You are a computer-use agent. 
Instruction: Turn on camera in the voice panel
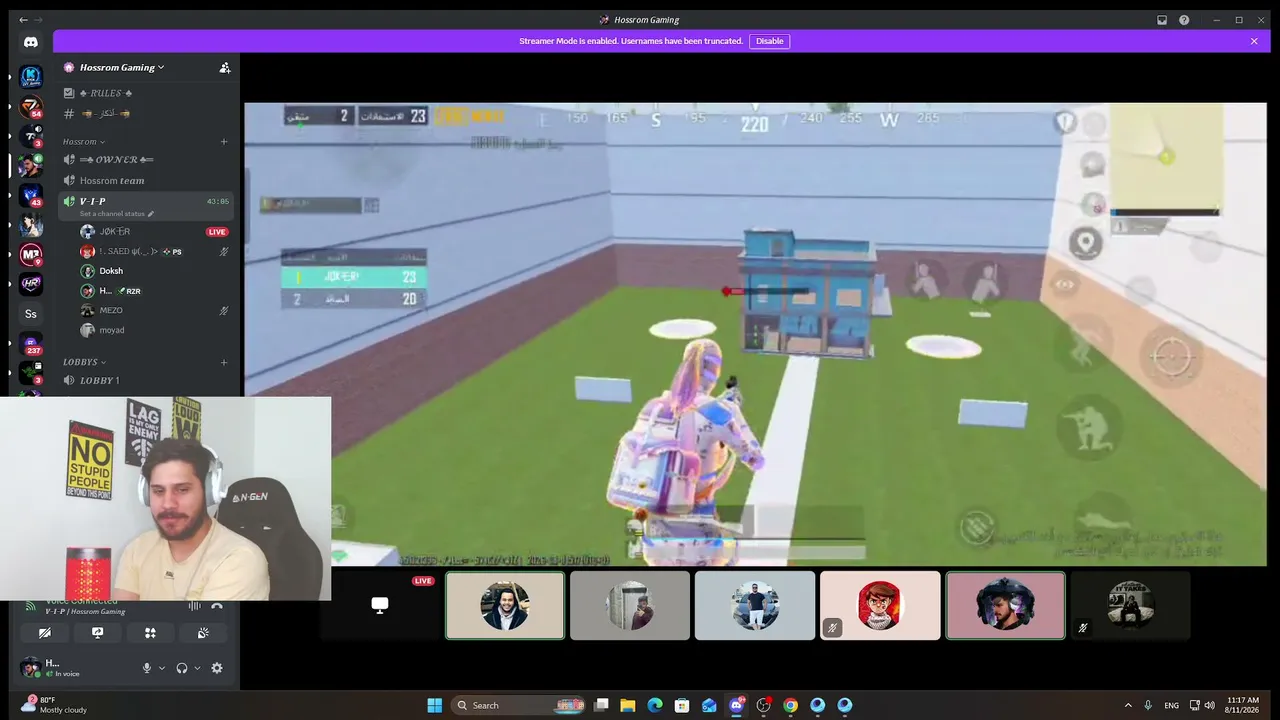(x=44, y=633)
